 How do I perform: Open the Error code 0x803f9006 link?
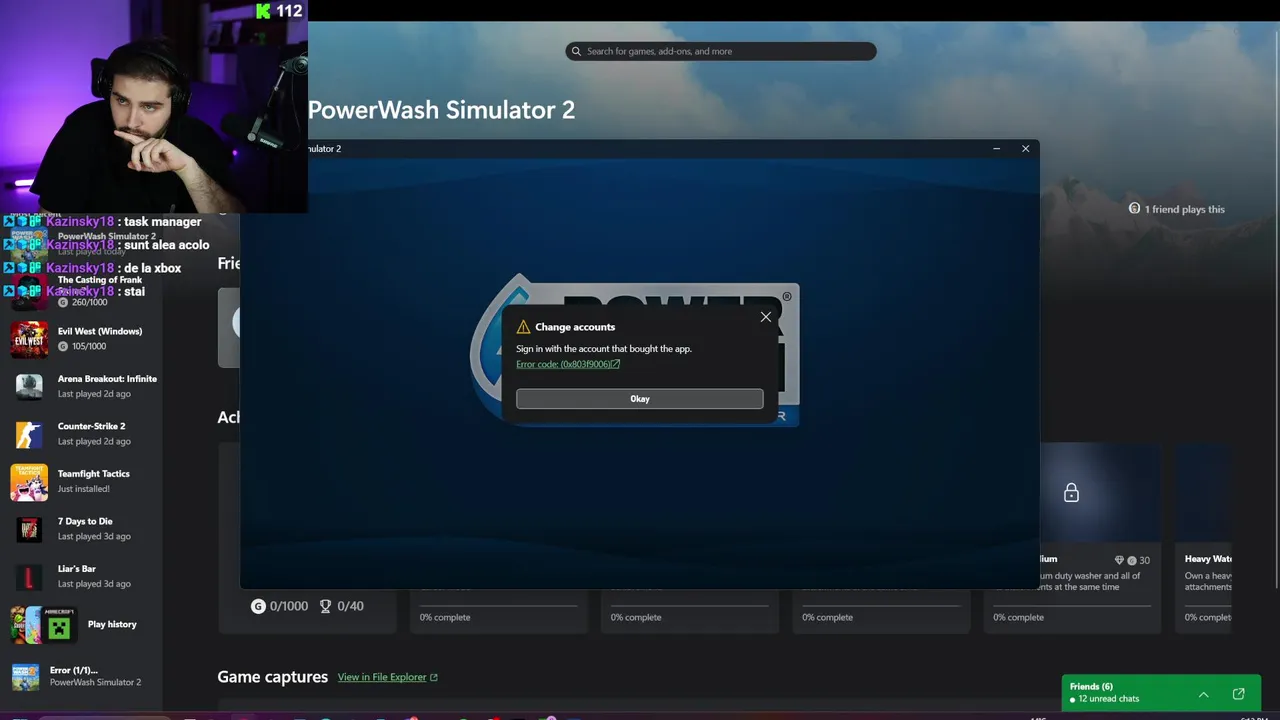pyautogui.click(x=568, y=364)
